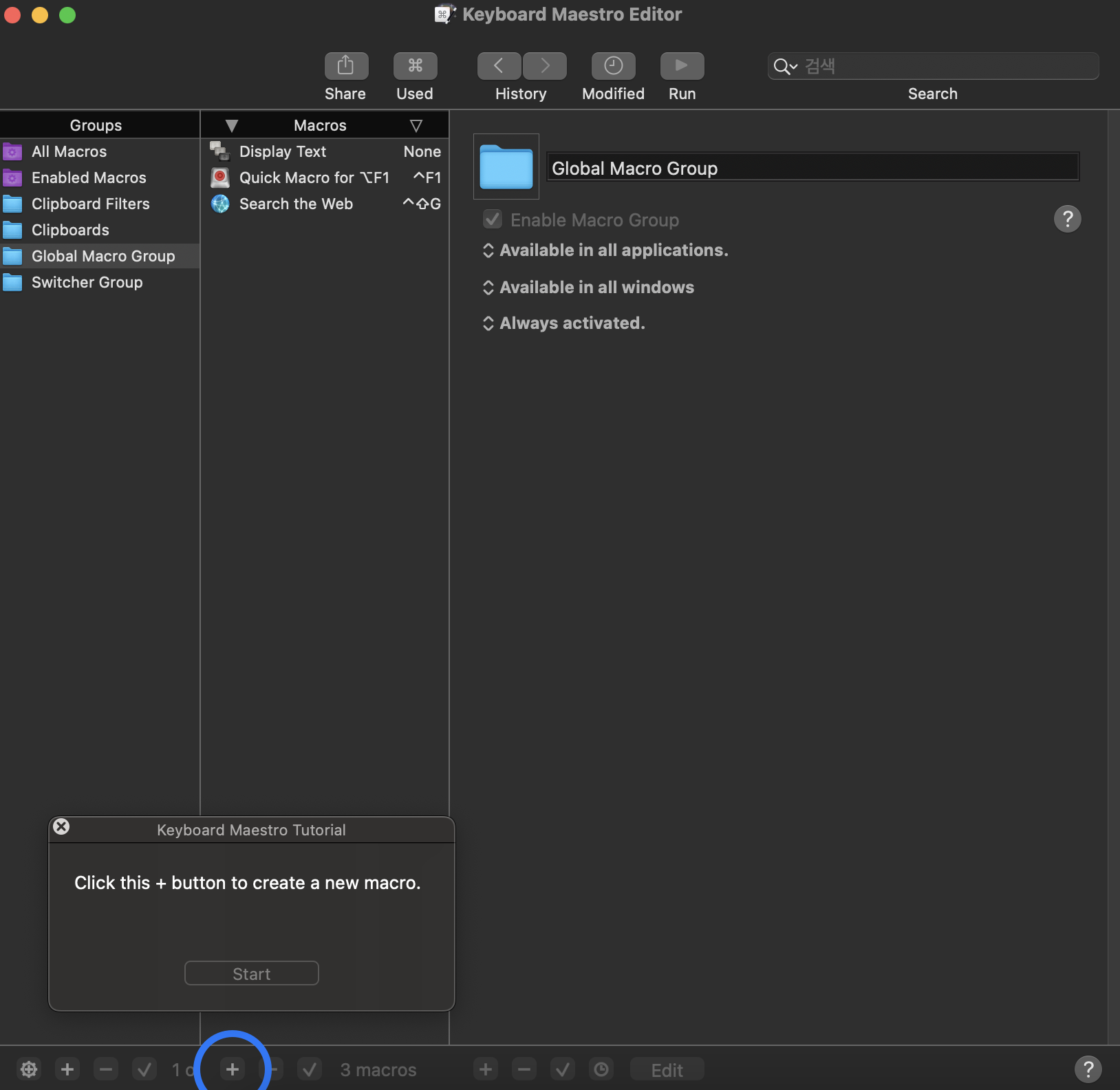Select the Global Macro Group row

pyautogui.click(x=100, y=256)
